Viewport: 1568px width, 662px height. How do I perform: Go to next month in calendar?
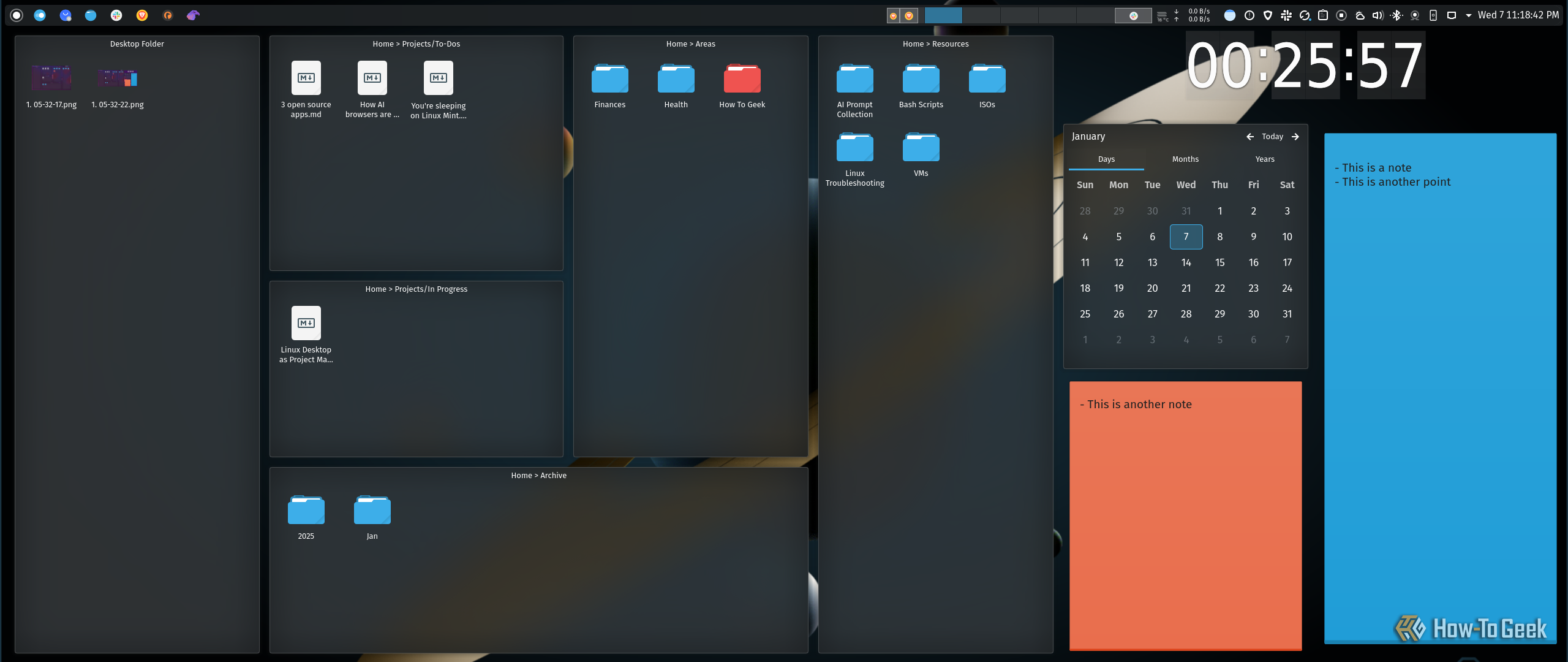(1295, 137)
